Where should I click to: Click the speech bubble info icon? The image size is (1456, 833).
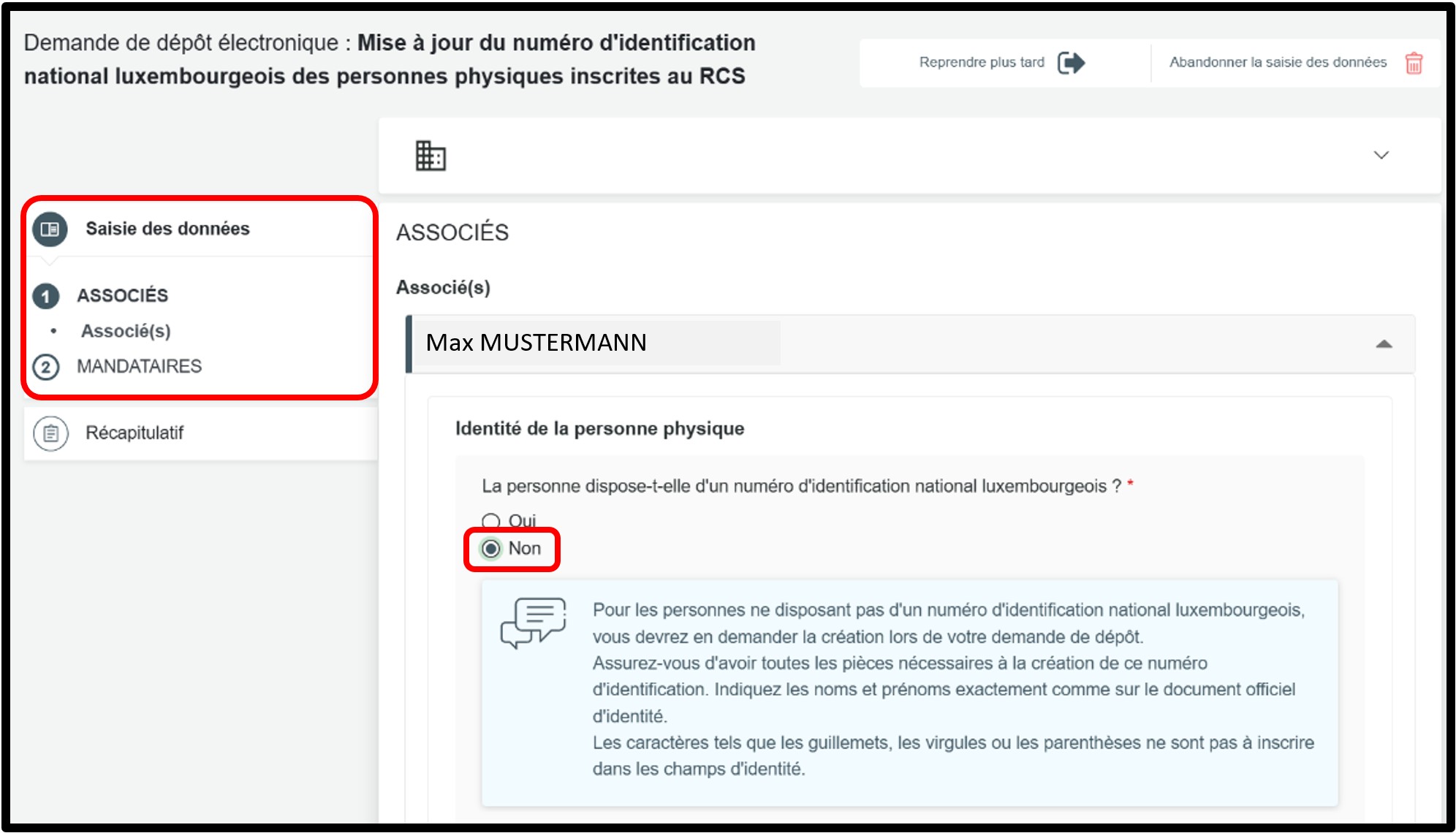click(x=534, y=623)
